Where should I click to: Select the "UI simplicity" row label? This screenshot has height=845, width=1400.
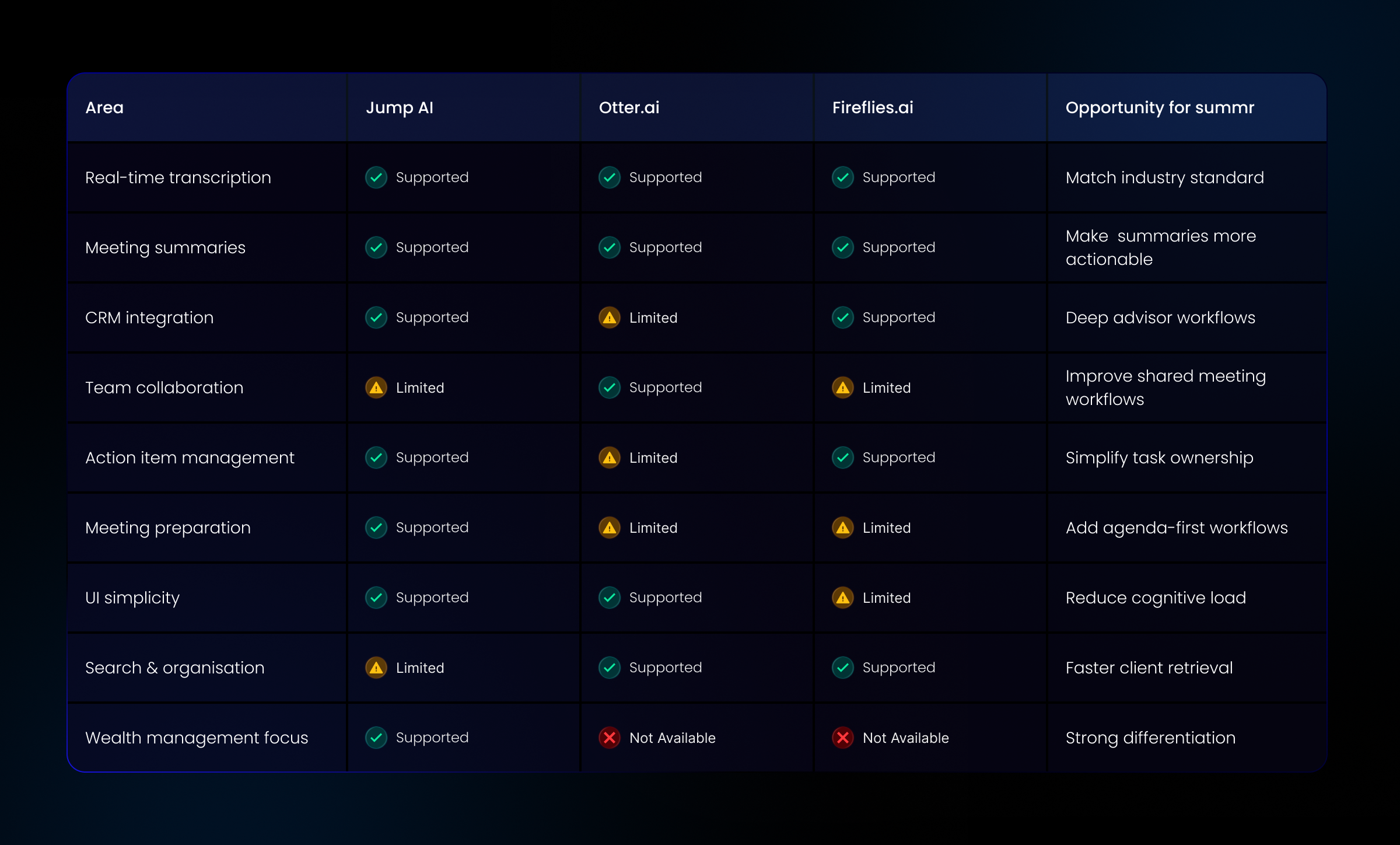[x=132, y=598]
